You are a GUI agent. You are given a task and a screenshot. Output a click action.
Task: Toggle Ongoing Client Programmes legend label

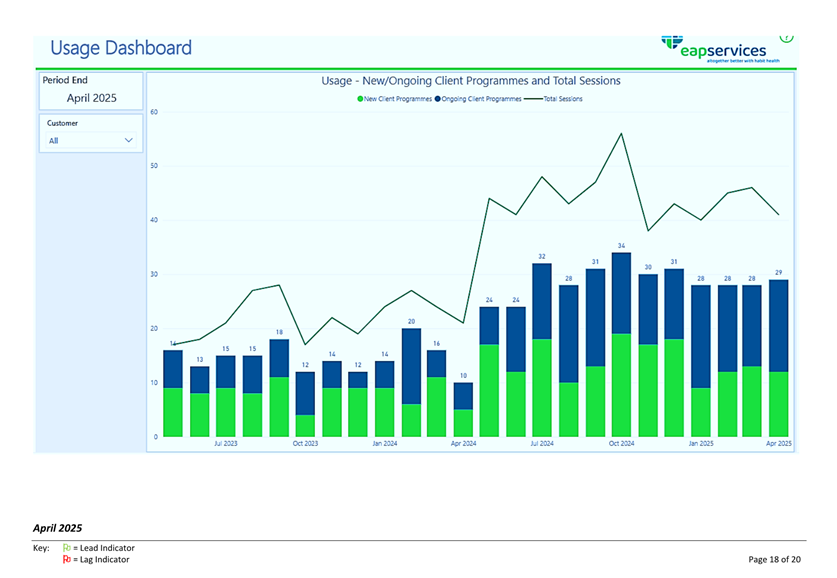481,99
